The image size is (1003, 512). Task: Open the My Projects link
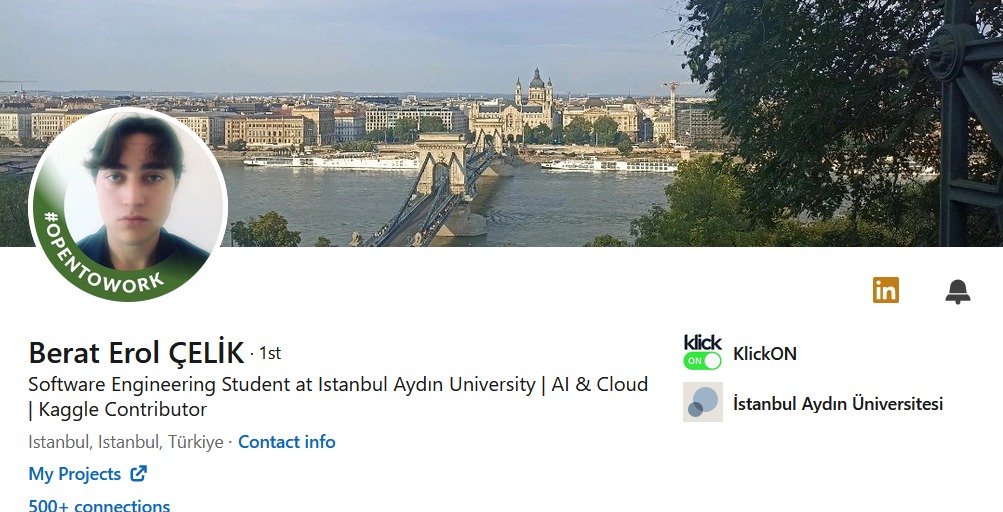point(75,474)
